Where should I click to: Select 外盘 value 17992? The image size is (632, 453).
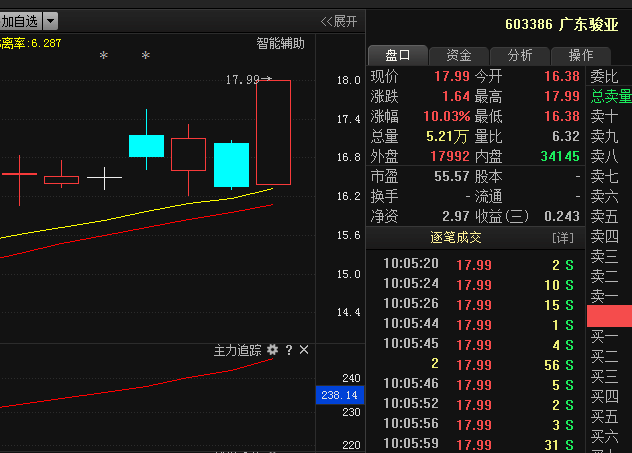pos(450,156)
